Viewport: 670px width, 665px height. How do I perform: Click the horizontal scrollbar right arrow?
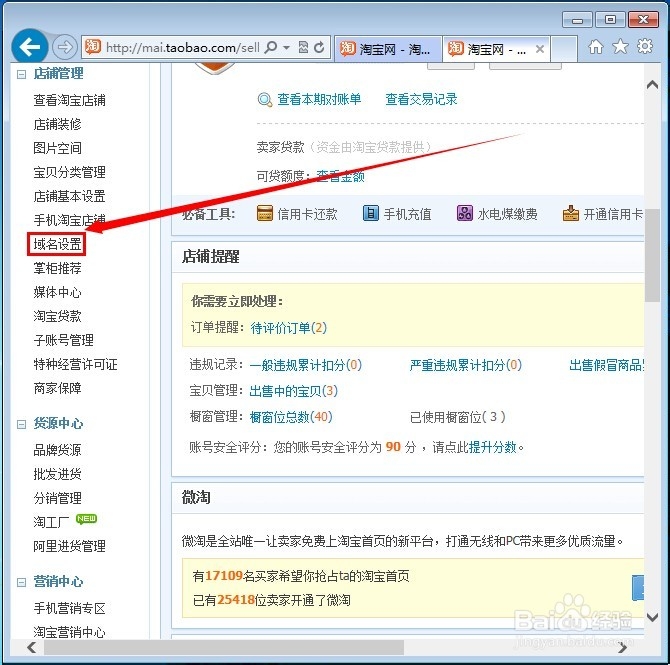click(x=623, y=647)
